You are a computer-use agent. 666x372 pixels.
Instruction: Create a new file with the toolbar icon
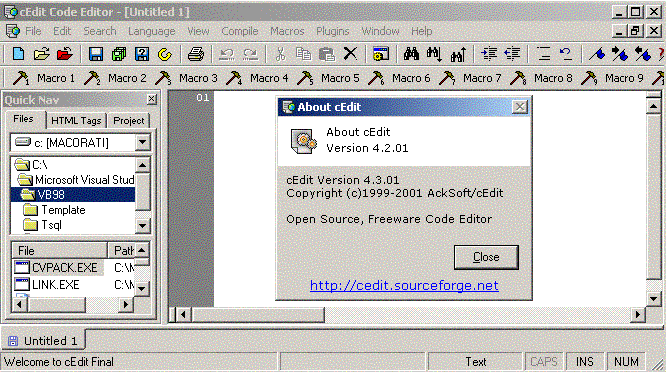pyautogui.click(x=18, y=54)
